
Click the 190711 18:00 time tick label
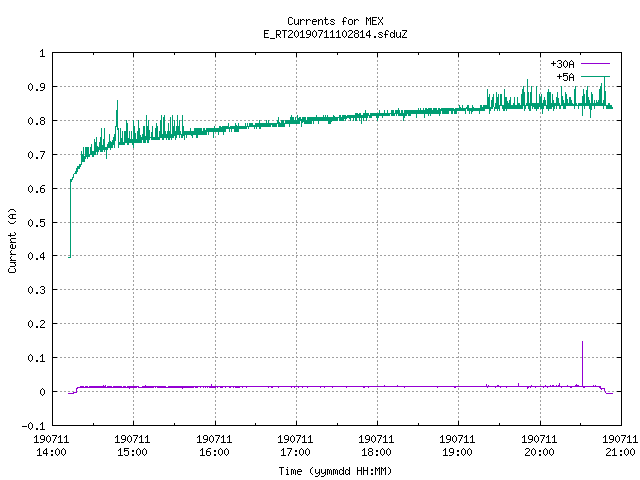[376, 446]
